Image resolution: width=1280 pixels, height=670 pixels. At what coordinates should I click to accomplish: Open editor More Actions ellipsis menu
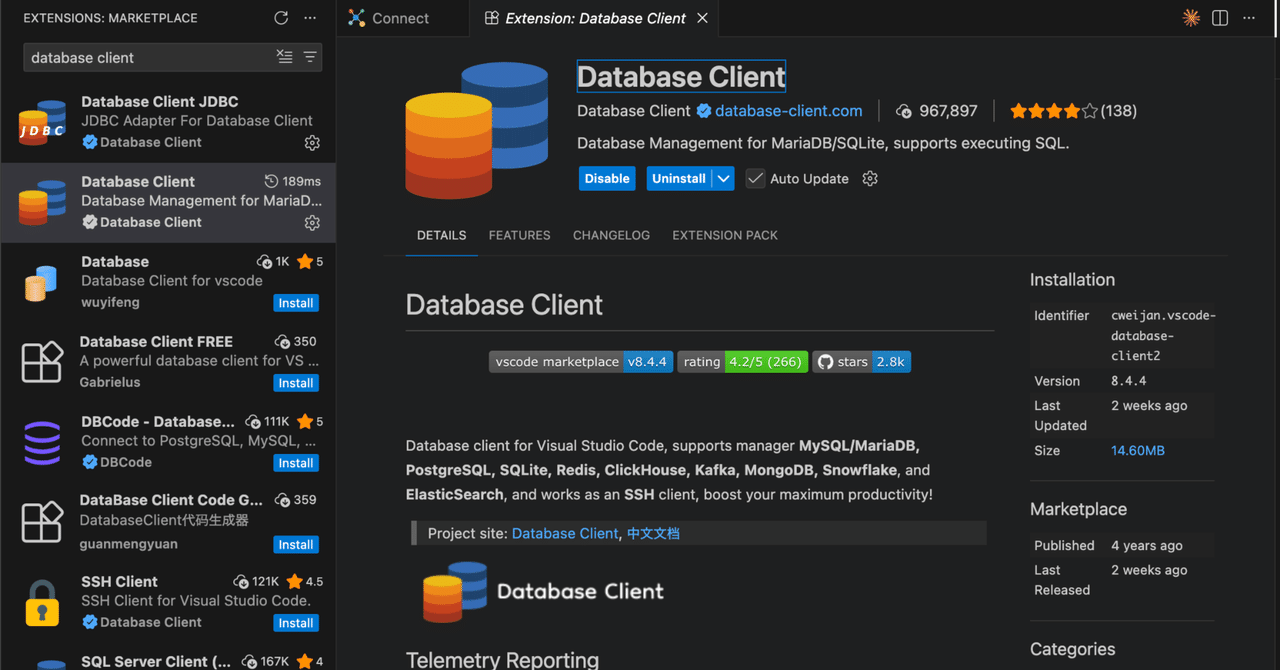pos(1248,18)
